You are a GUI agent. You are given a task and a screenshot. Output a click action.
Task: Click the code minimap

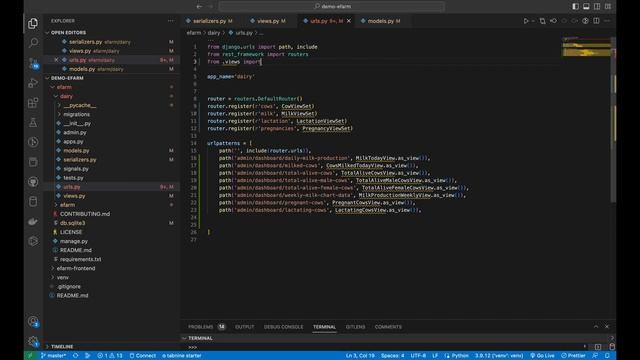(586, 47)
